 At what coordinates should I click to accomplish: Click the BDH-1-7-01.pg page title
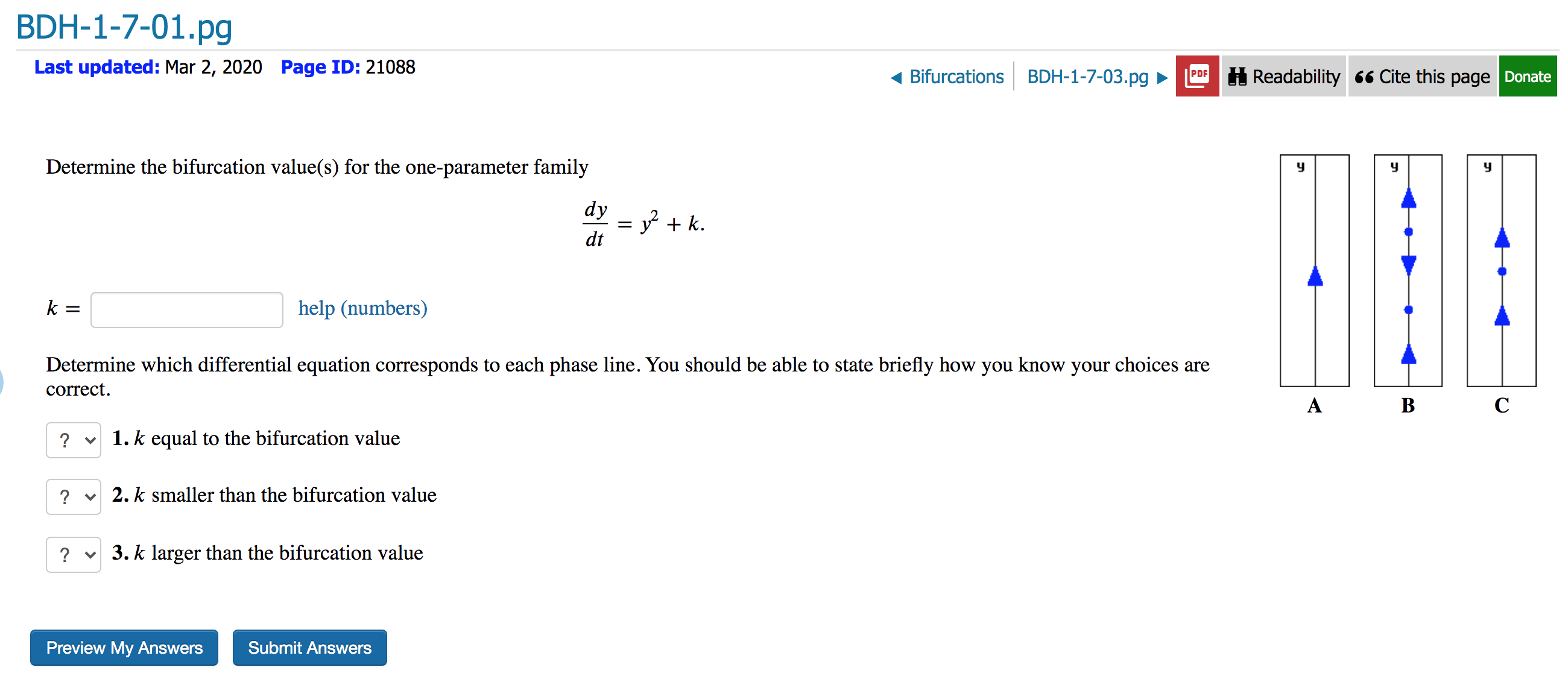[x=124, y=27]
